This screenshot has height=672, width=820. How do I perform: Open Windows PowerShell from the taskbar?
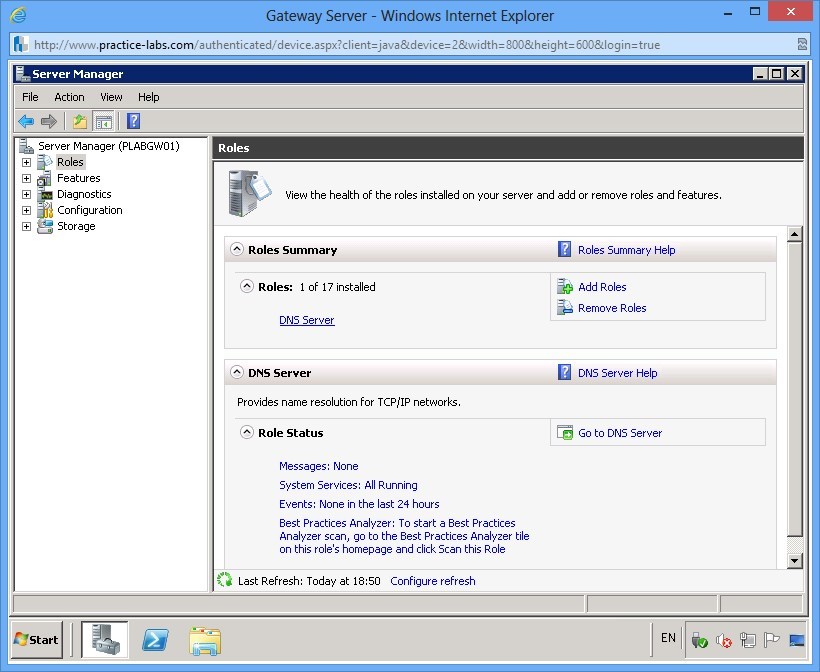pyautogui.click(x=155, y=640)
